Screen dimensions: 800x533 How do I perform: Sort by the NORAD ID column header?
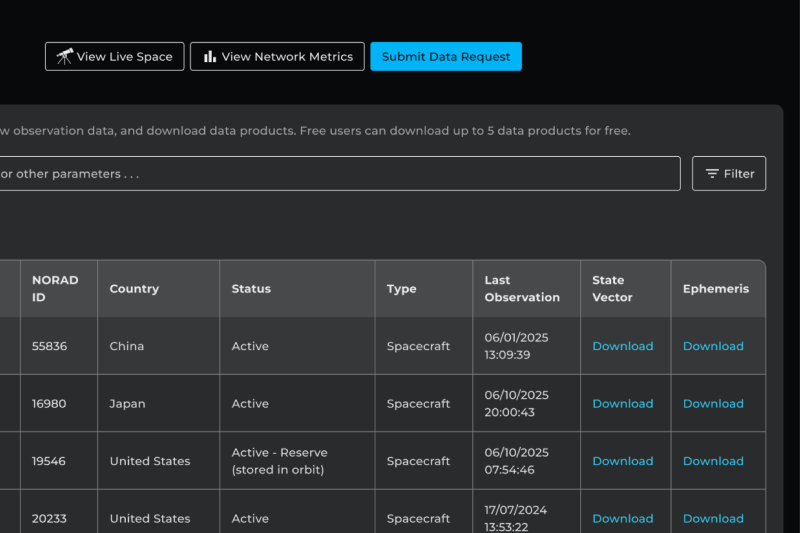55,289
